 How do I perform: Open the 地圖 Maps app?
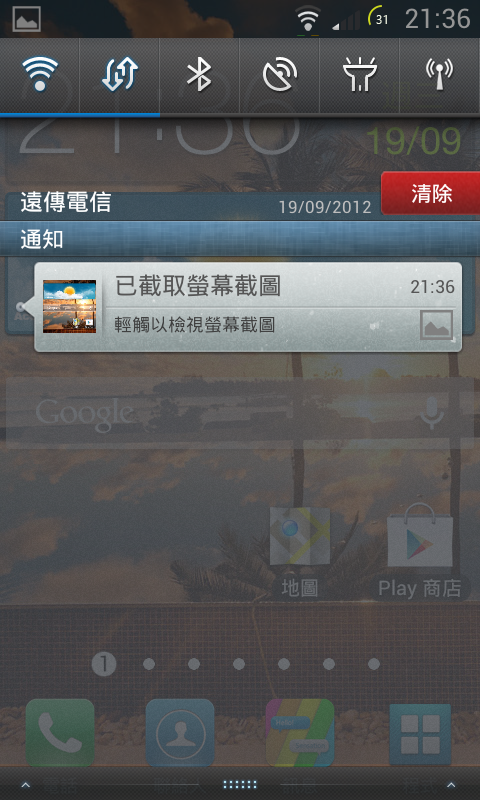[x=300, y=552]
